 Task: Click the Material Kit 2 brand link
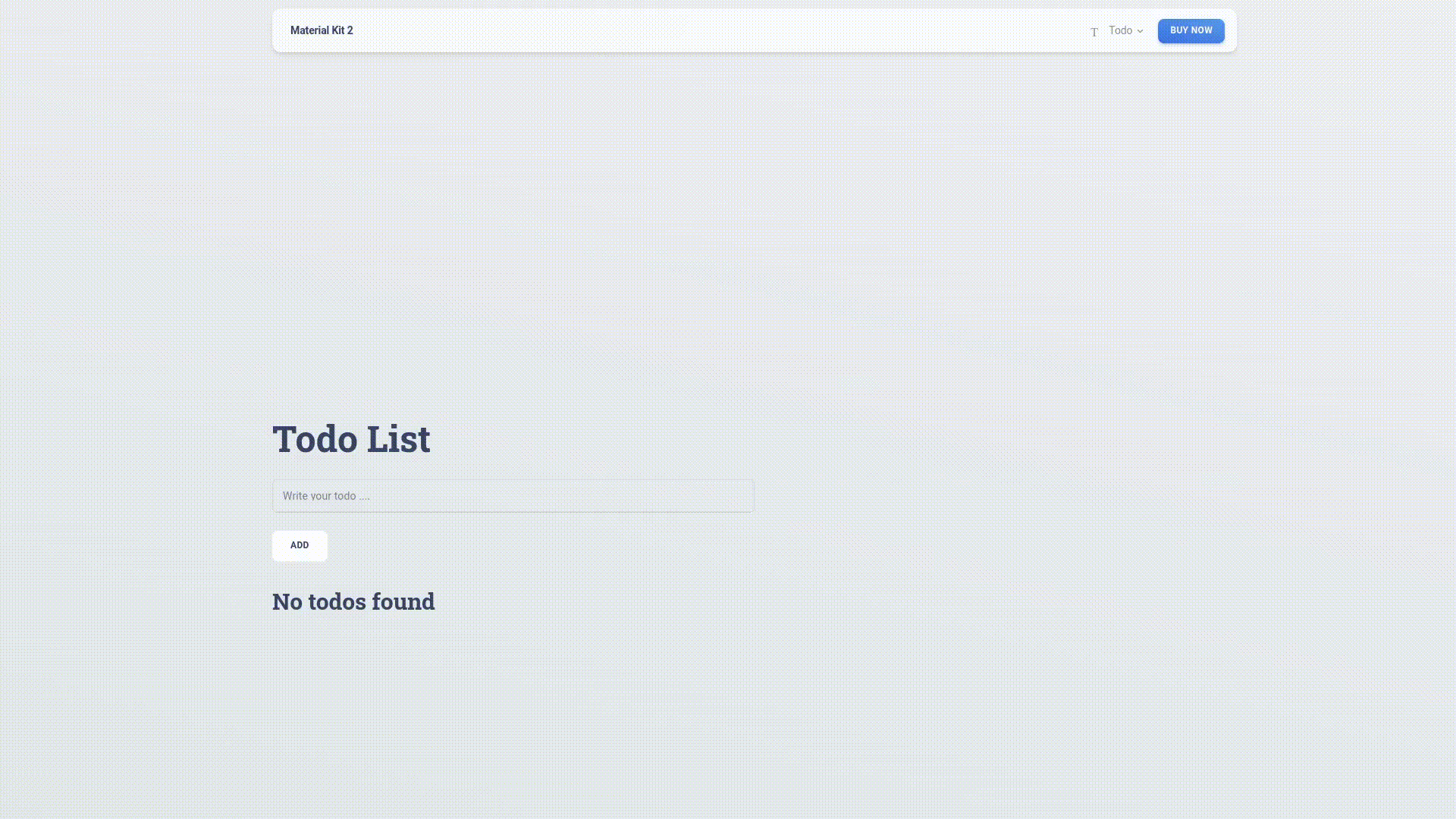[x=322, y=30]
